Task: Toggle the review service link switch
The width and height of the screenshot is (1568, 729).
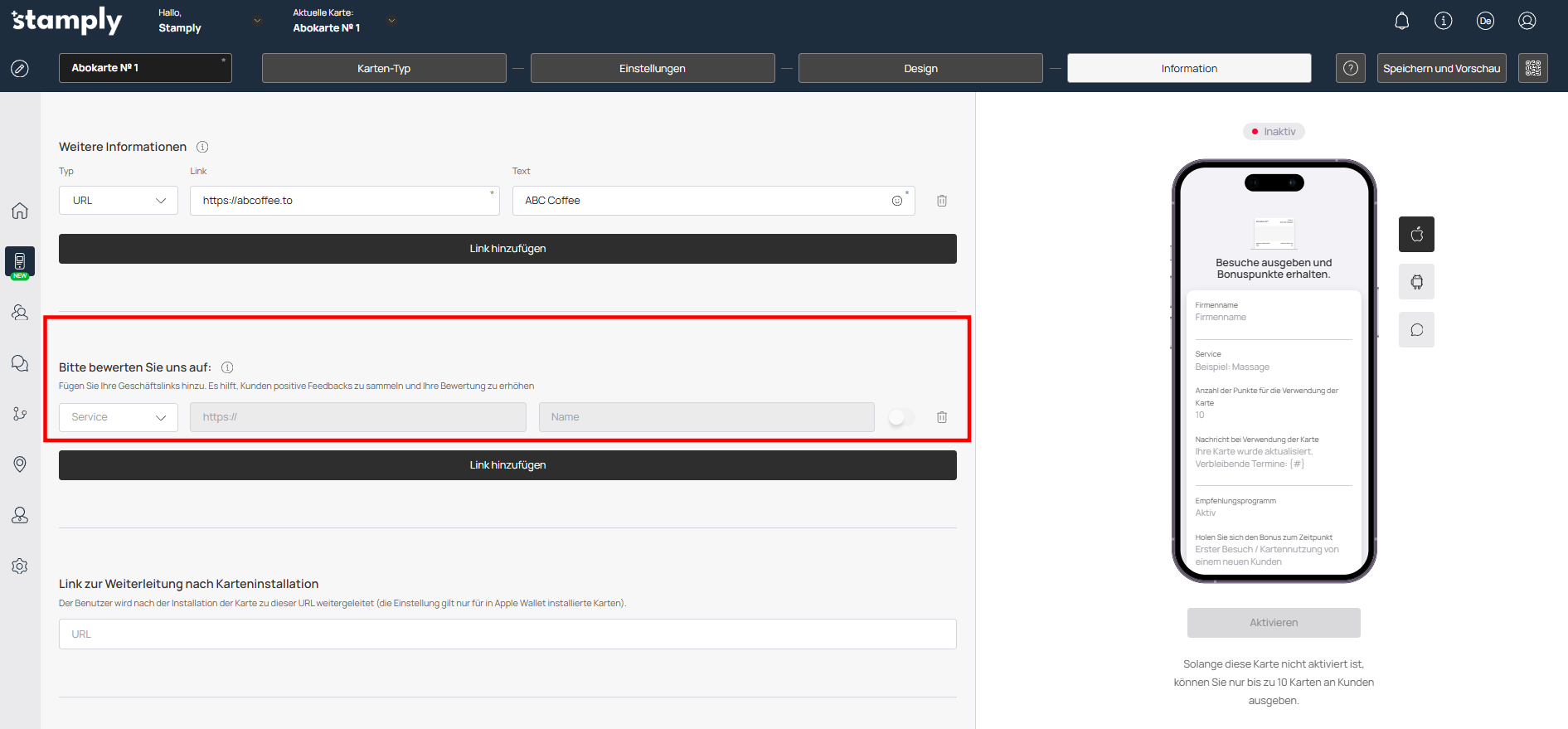Action: 901,417
